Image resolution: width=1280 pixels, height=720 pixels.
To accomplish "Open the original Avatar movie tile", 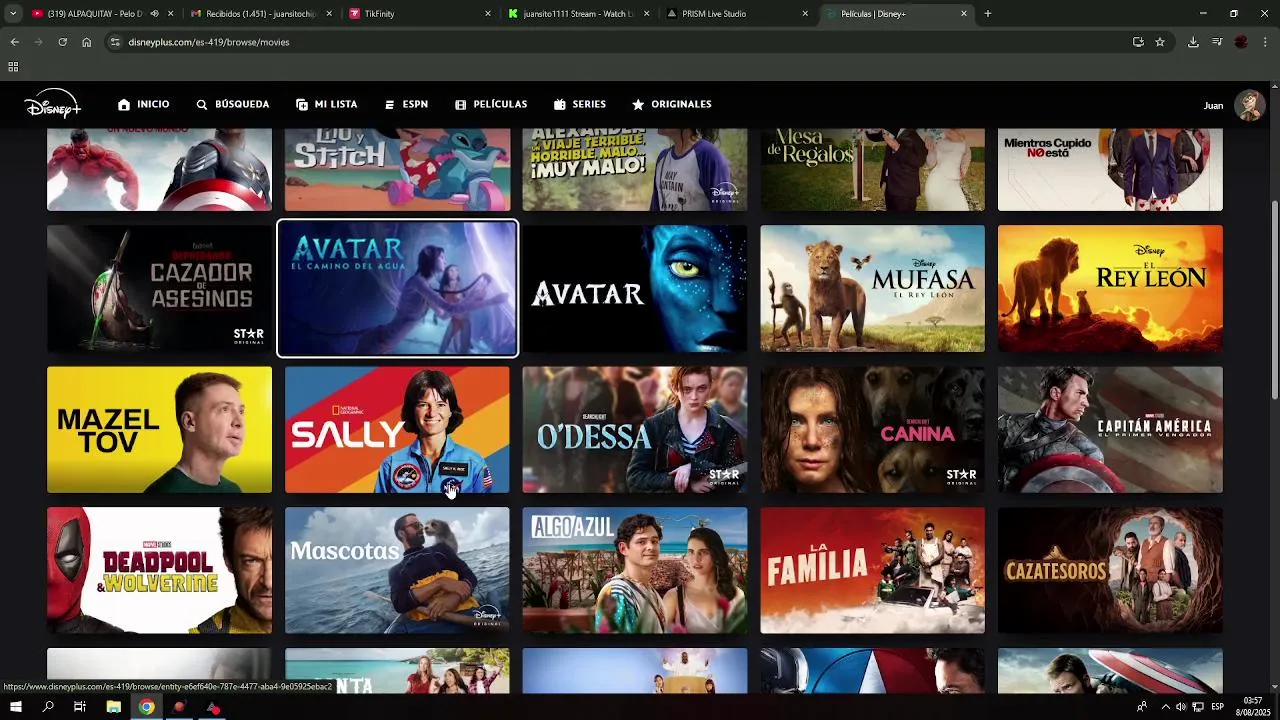I will (x=635, y=288).
